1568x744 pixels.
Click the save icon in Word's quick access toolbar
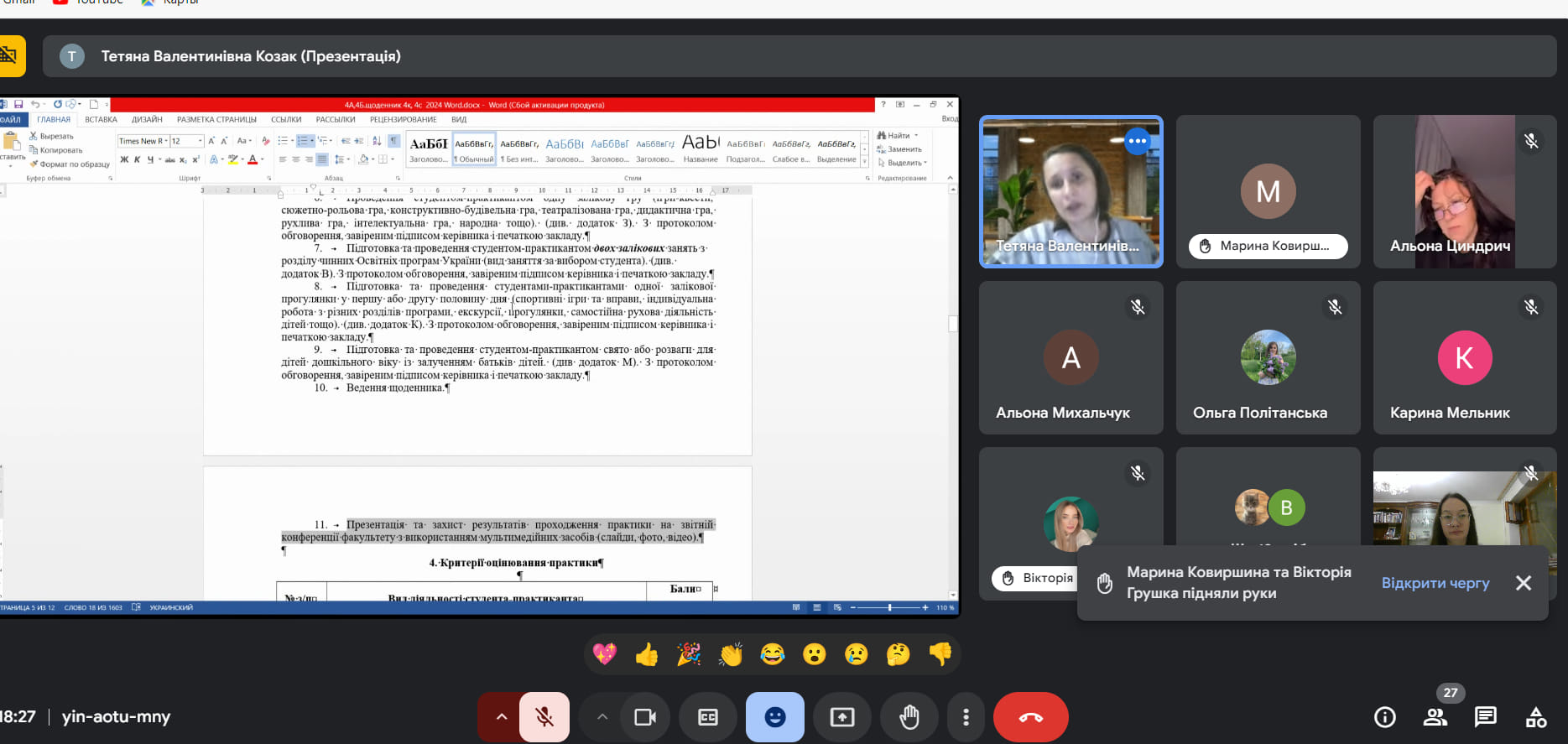[18, 105]
